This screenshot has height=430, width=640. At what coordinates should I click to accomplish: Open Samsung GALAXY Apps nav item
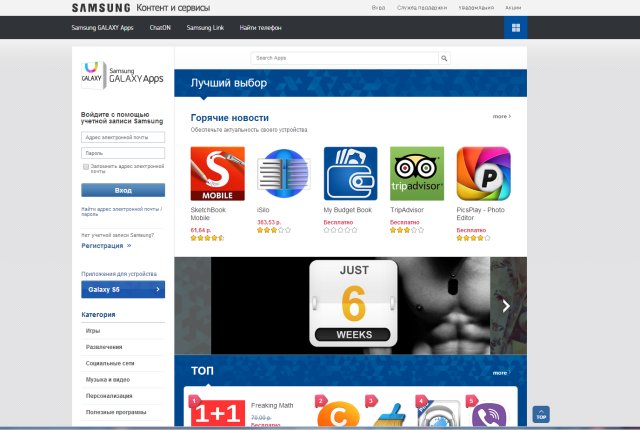click(x=102, y=28)
